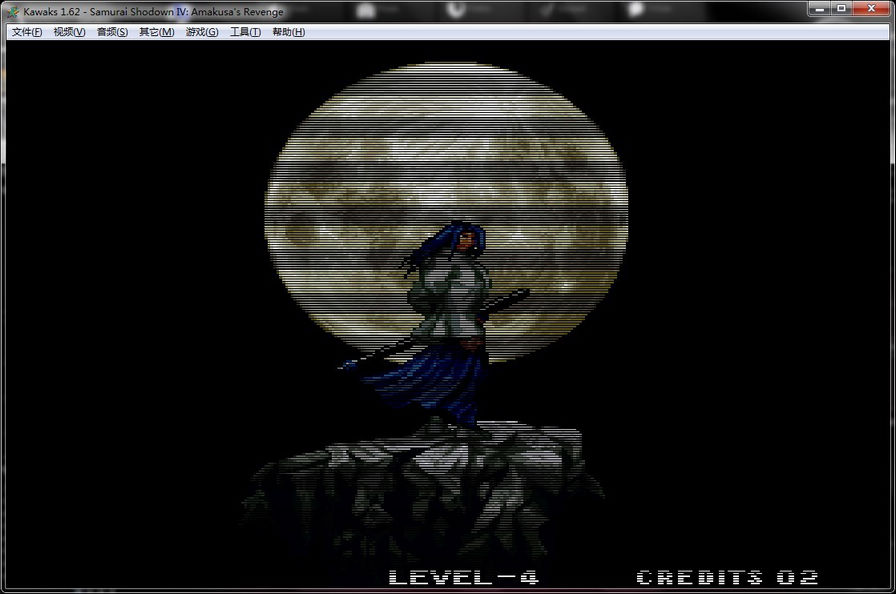This screenshot has height=594, width=896.
Task: Open the 游戏(G) menu
Action: pyautogui.click(x=202, y=32)
